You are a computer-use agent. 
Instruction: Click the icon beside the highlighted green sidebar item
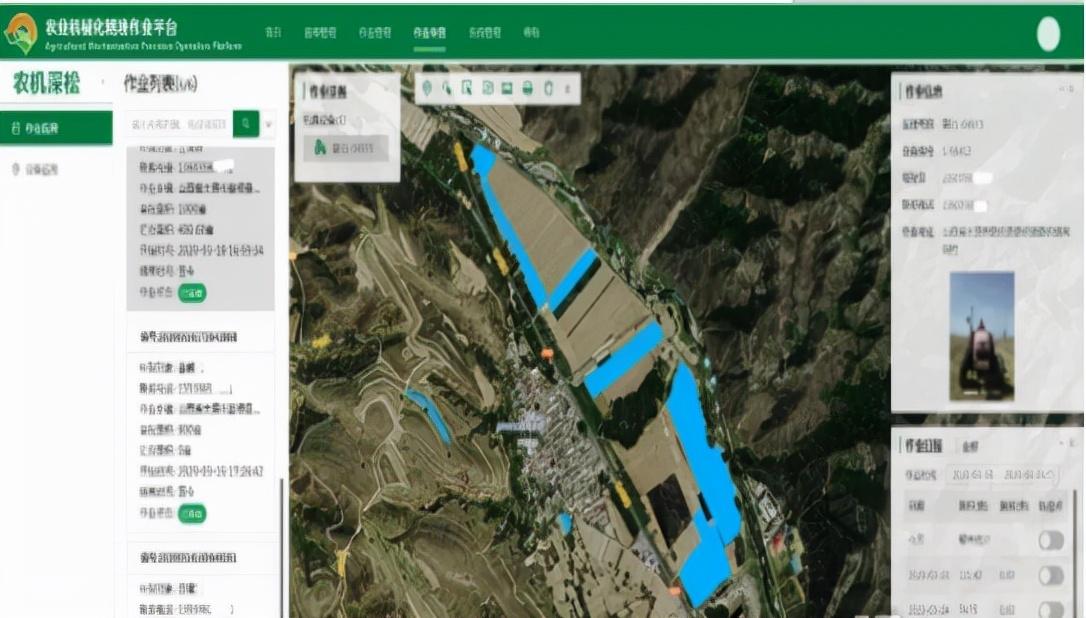[x=16, y=128]
